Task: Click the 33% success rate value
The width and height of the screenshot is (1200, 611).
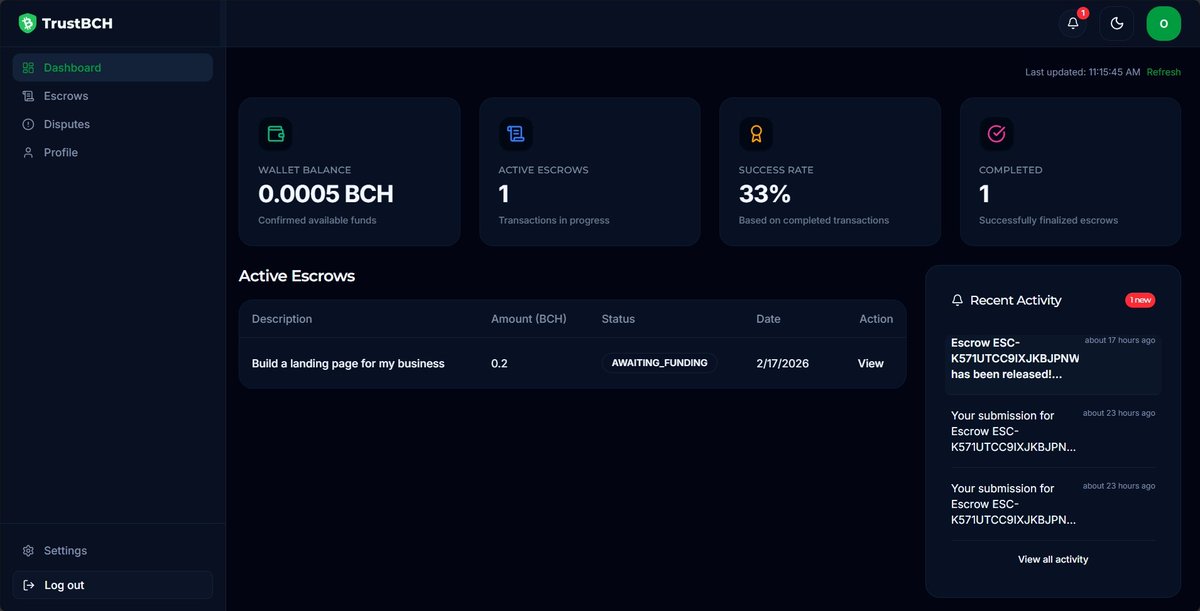Action: pyautogui.click(x=765, y=194)
